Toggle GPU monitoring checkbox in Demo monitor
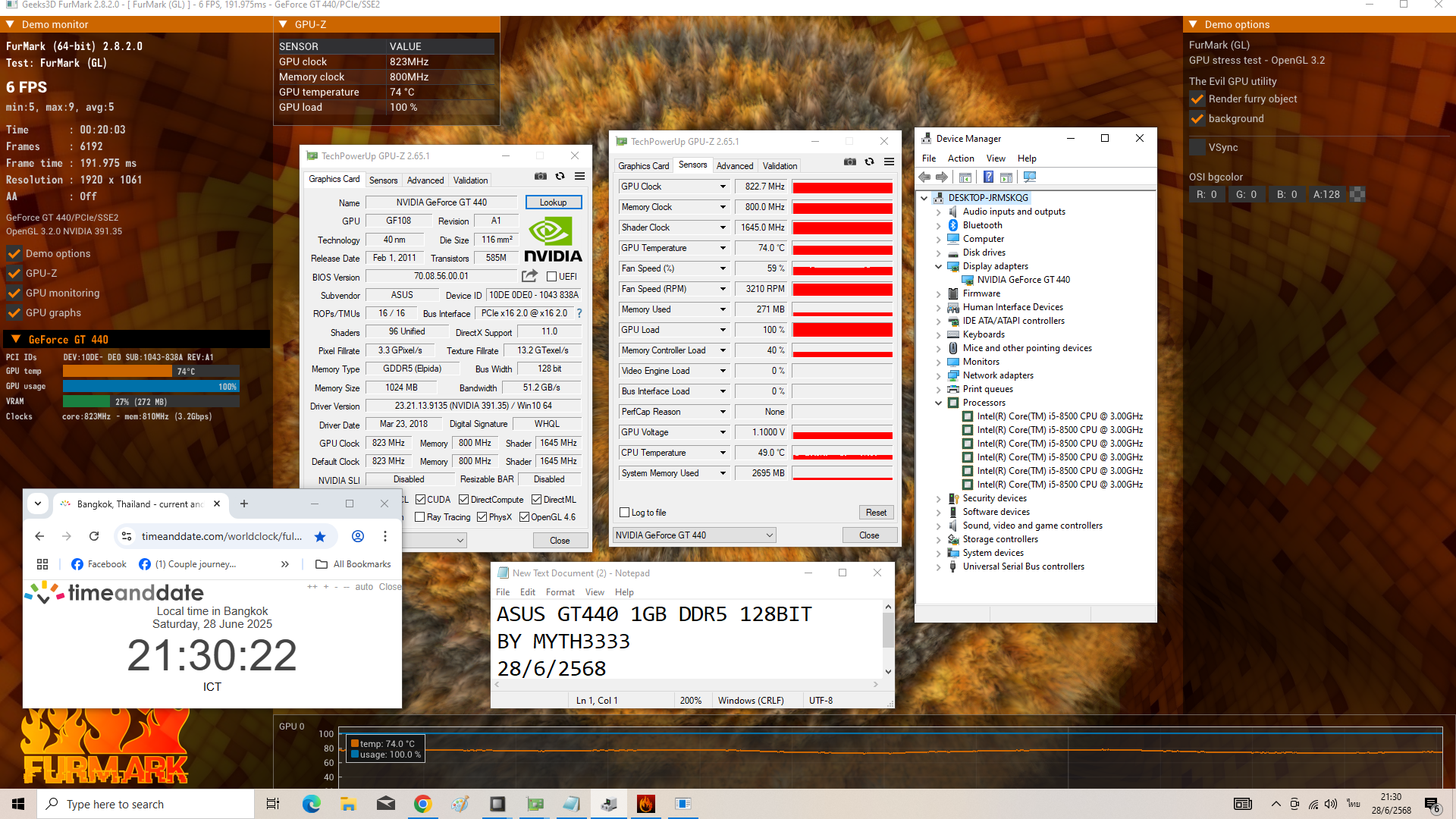 pos(14,293)
